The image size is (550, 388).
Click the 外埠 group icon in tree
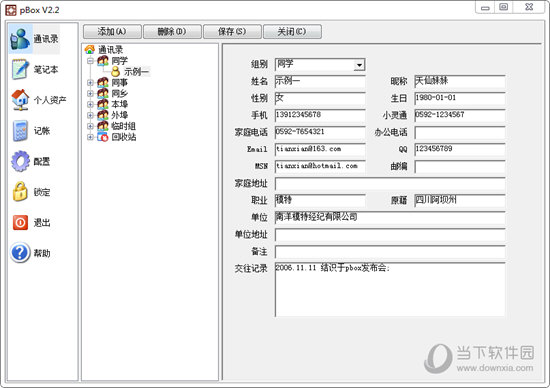(102, 115)
